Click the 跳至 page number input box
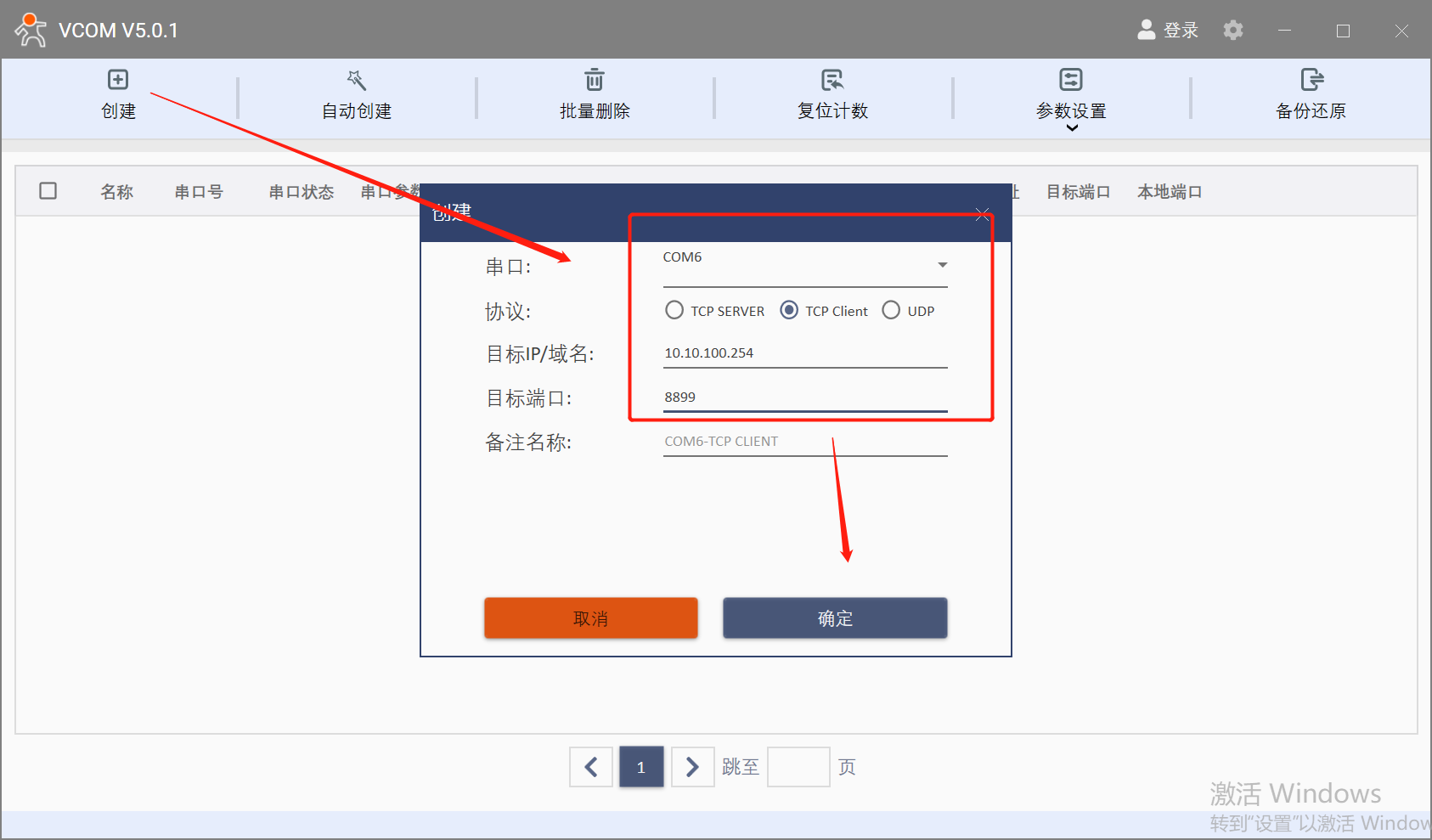This screenshot has height=840, width=1432. coord(798,767)
